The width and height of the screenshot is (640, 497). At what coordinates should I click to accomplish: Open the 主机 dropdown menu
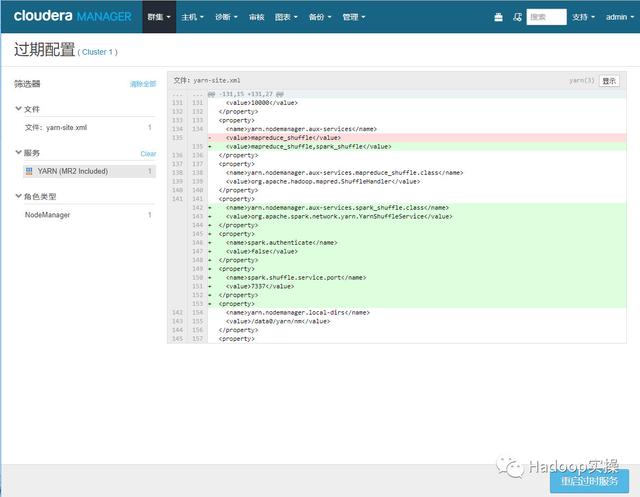[x=192, y=17]
